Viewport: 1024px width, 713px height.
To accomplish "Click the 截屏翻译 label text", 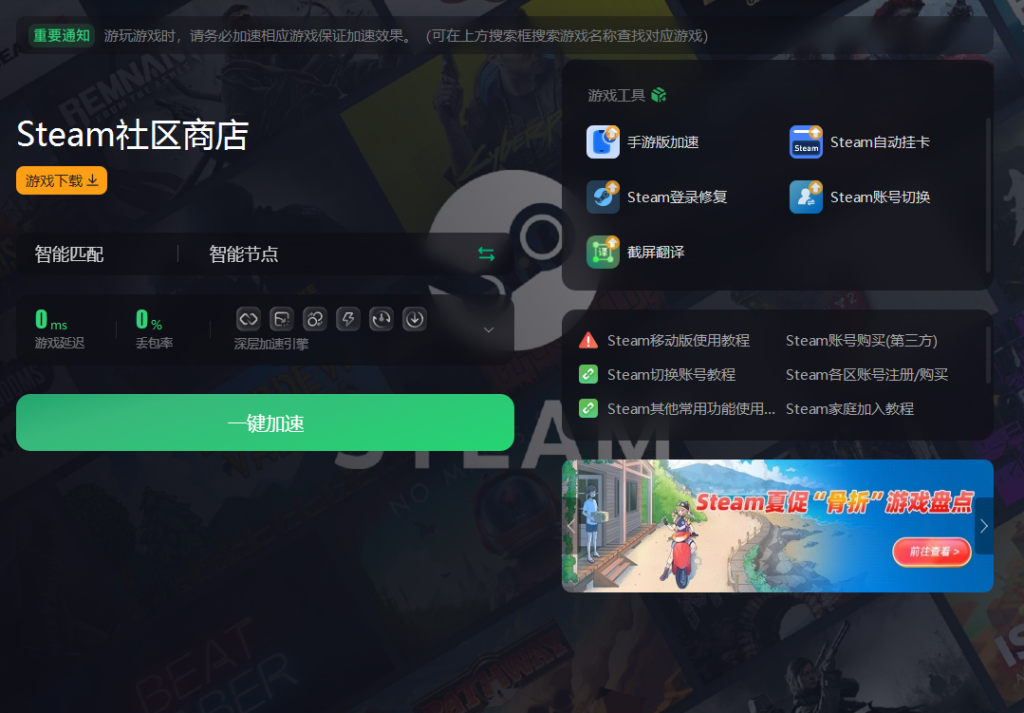I will [x=656, y=252].
